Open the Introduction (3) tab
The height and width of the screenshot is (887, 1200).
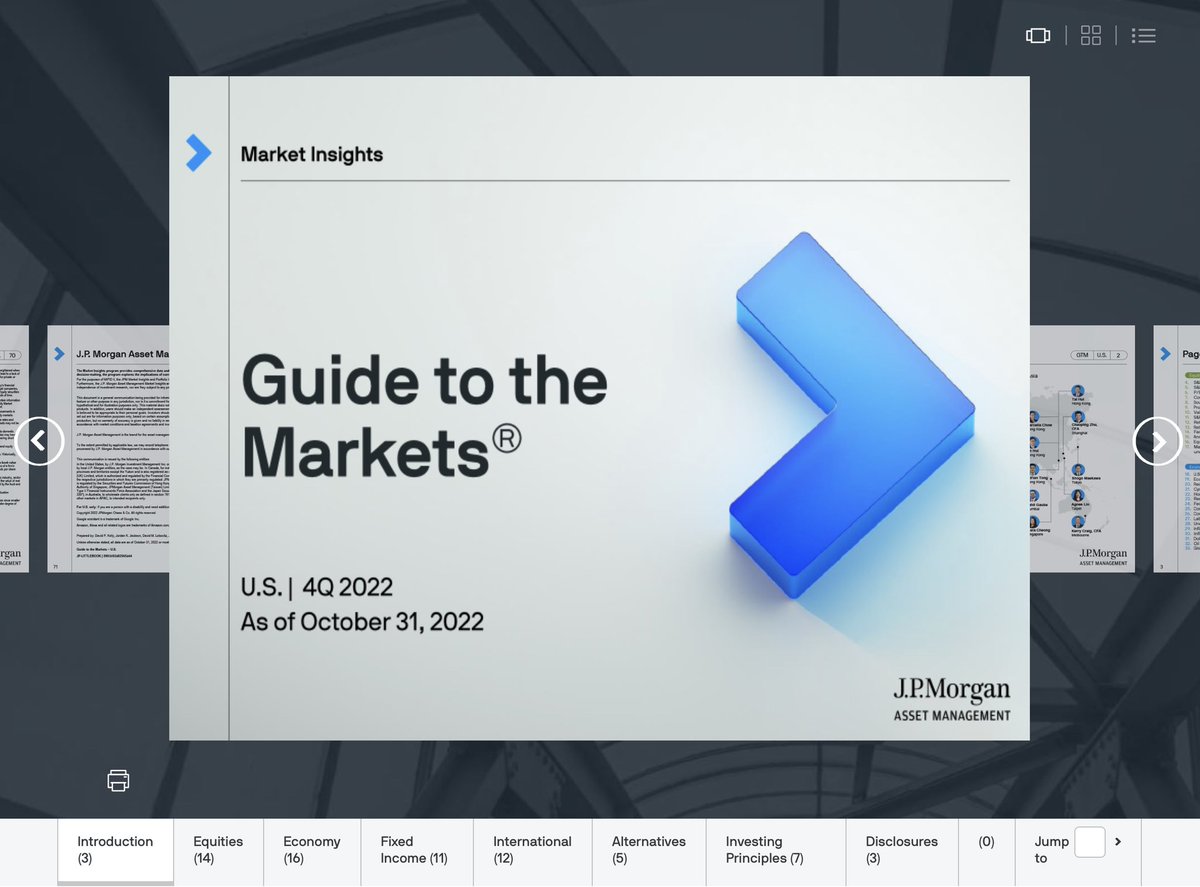pyautogui.click(x=115, y=851)
